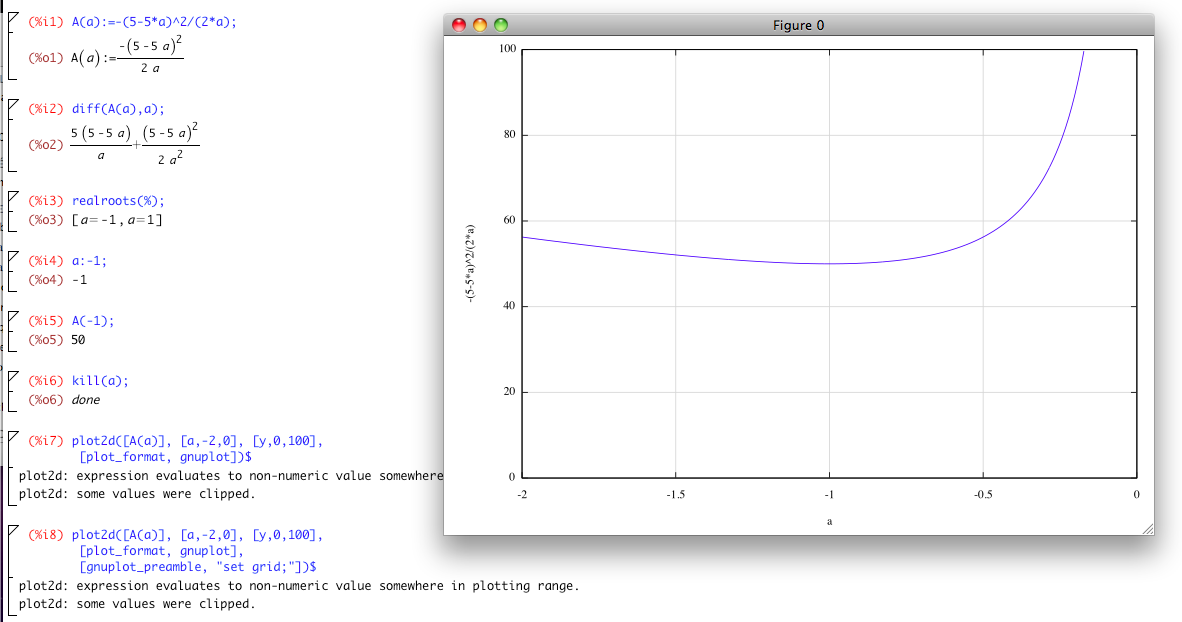Image resolution: width=1182 pixels, height=622 pixels.
Task: Minimize the Figure 0 window with yellow button
Action: [480, 25]
